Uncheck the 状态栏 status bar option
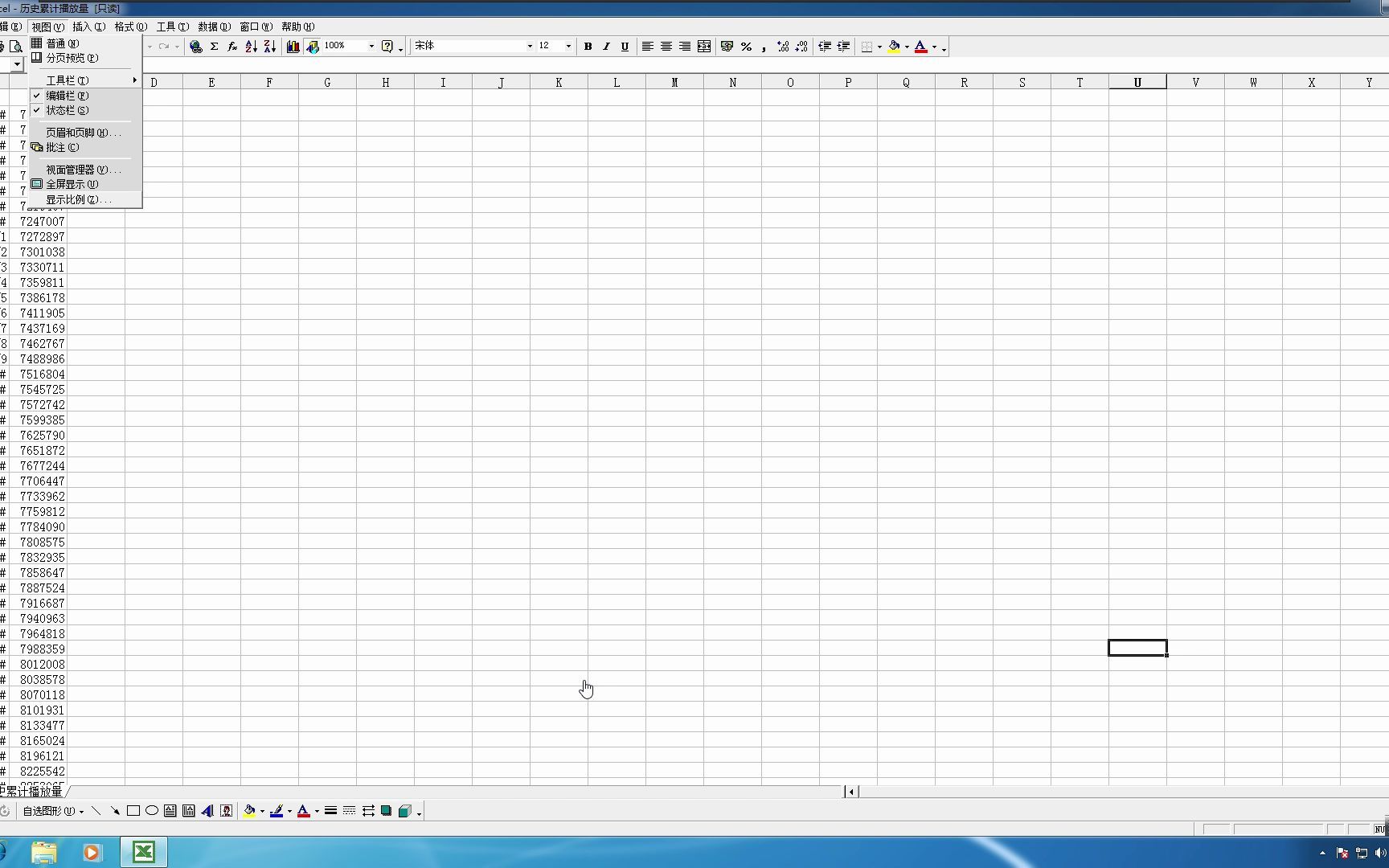The height and width of the screenshot is (868, 1389). tap(85, 110)
